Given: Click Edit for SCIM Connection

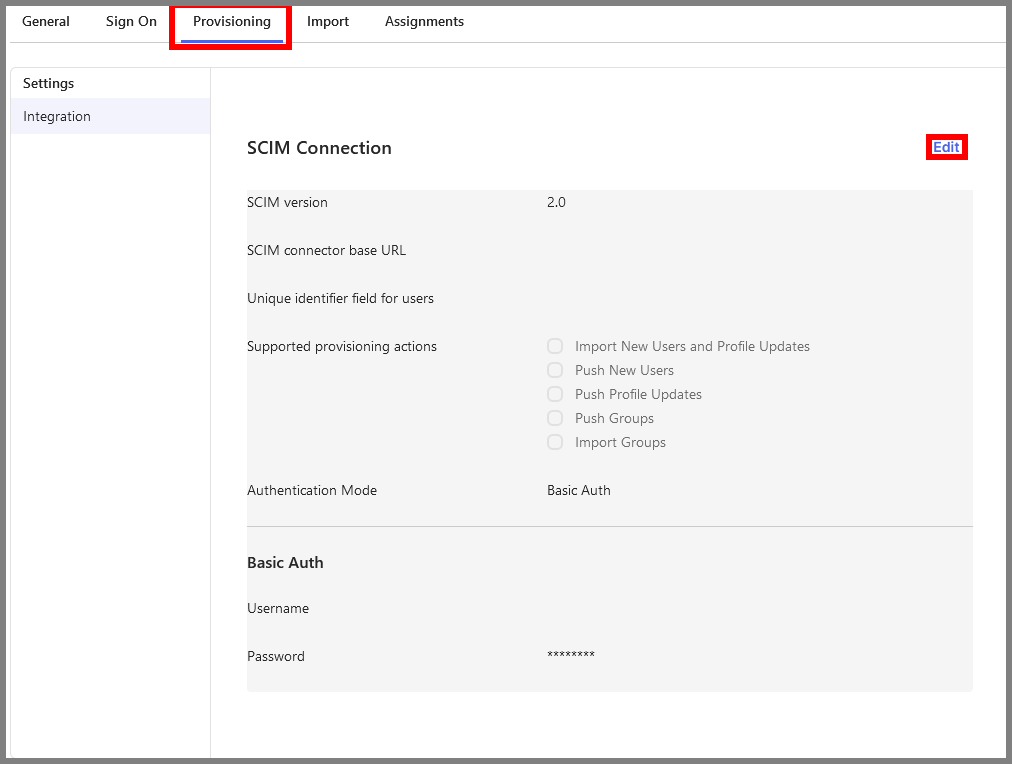Looking at the screenshot, I should point(946,147).
